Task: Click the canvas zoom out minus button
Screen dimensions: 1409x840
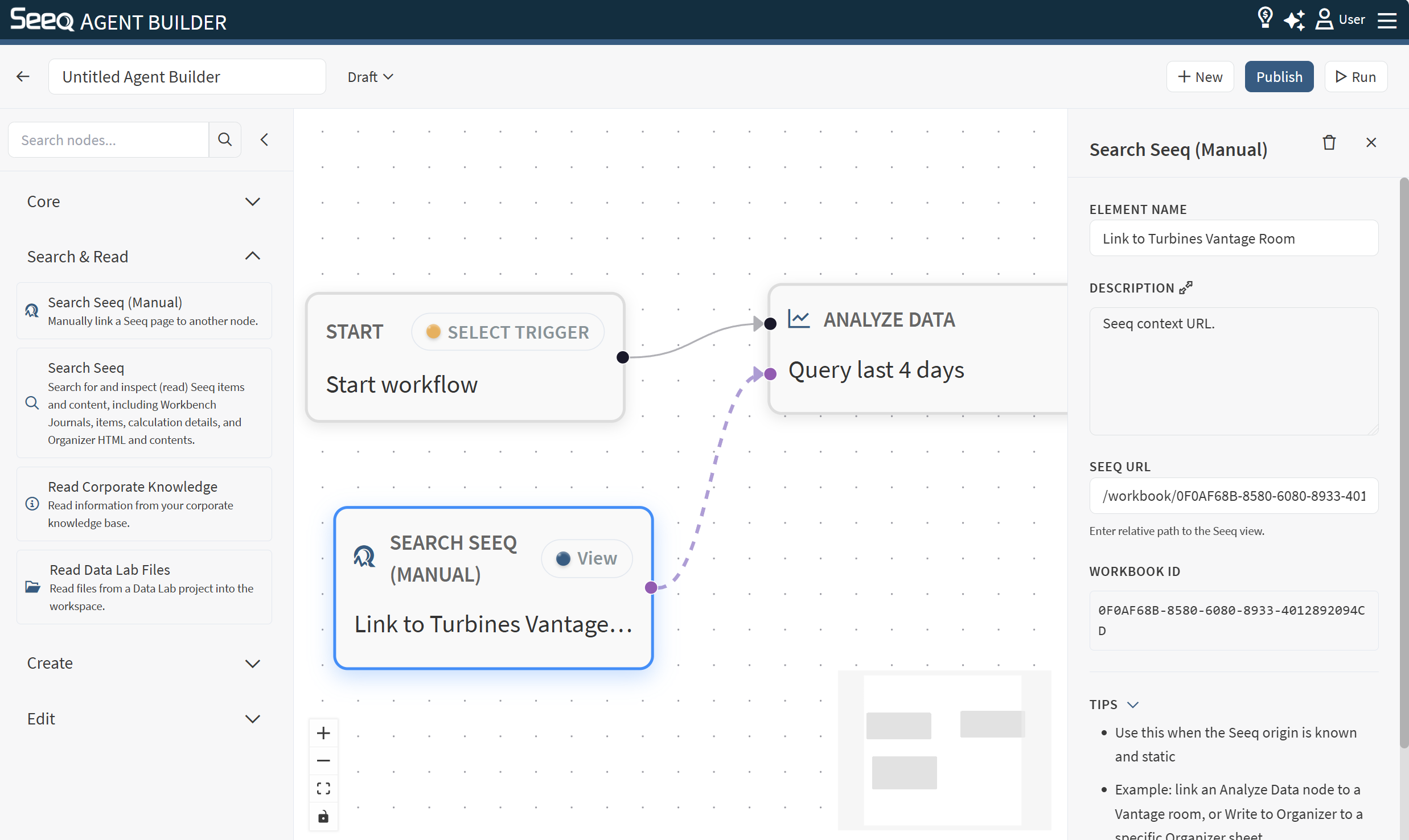Action: pyautogui.click(x=323, y=761)
